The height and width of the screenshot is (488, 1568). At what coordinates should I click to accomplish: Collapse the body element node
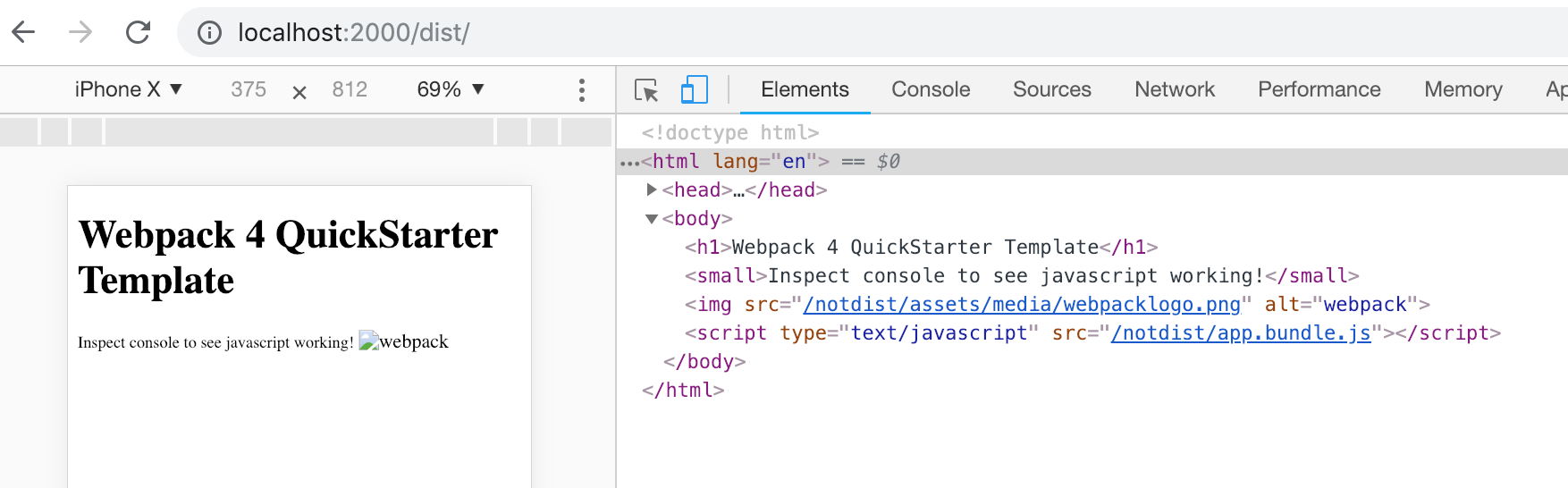pos(652,219)
